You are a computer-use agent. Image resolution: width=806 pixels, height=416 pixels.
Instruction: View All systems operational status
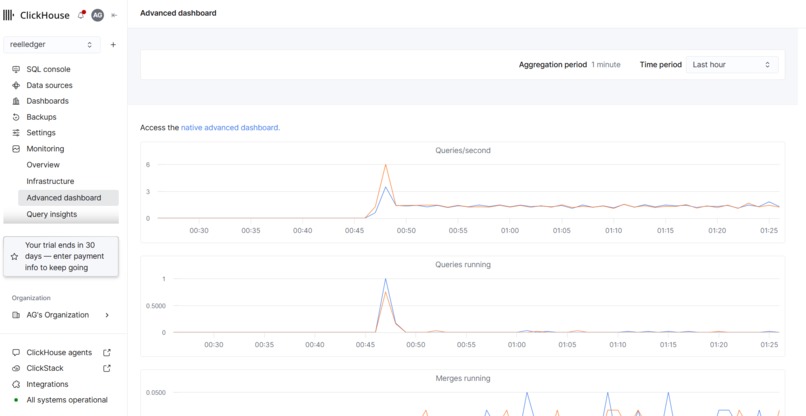tap(67, 400)
